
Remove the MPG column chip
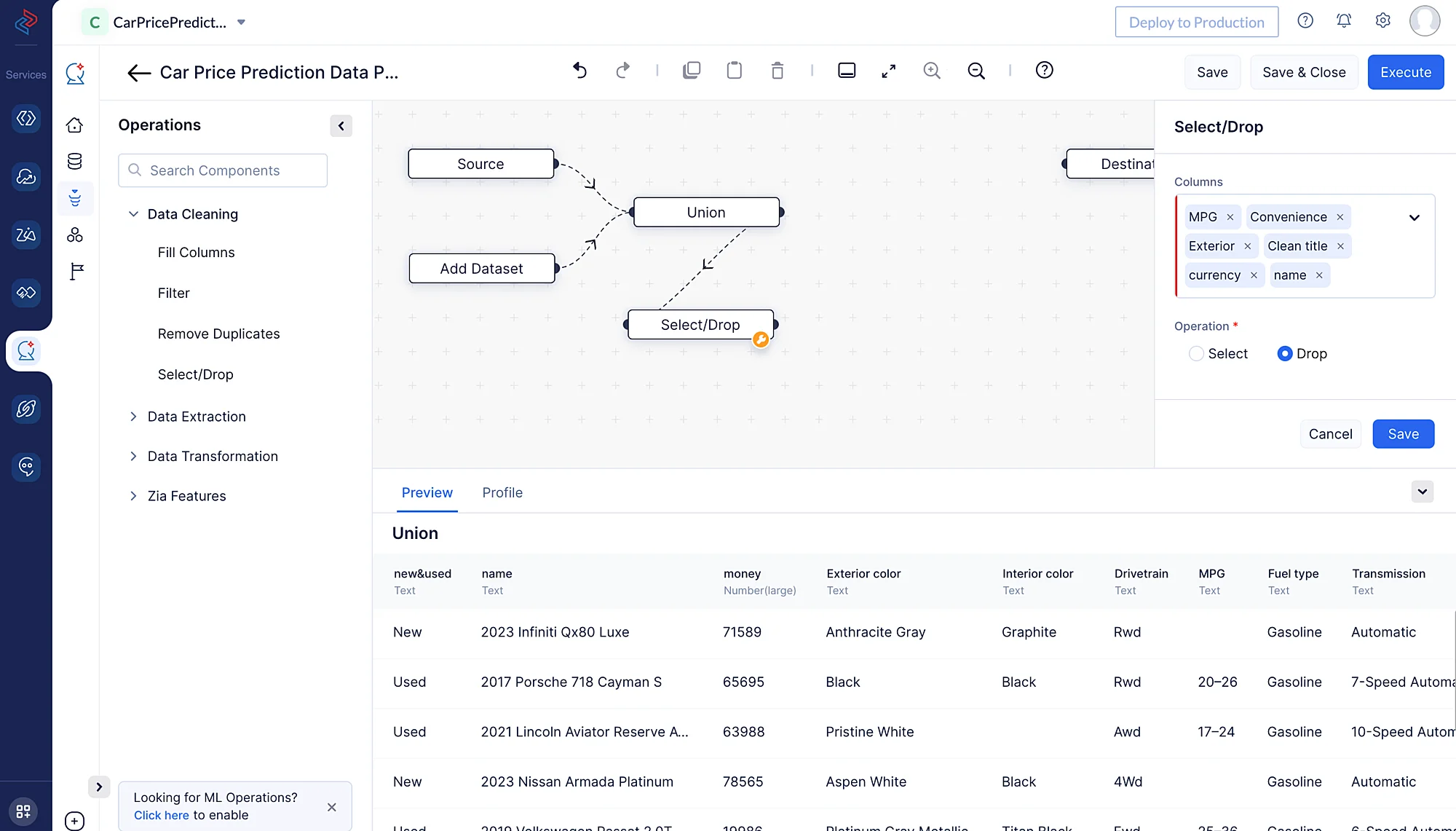click(x=1230, y=217)
